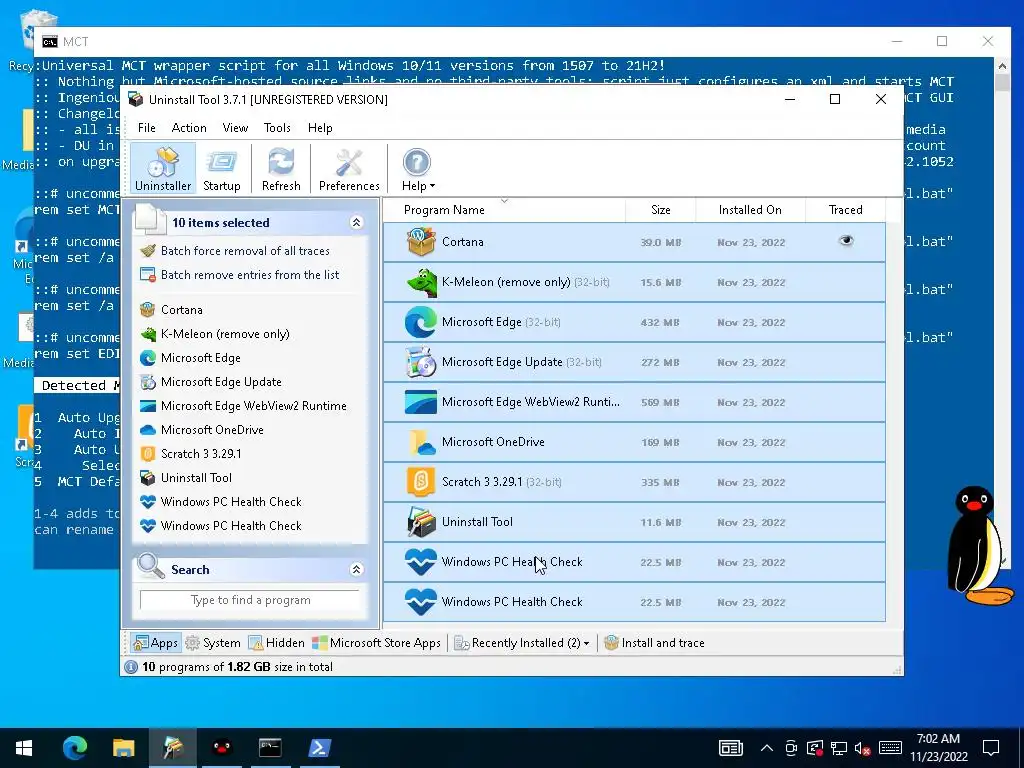
Task: Click the Microsoft Edge Update icon in list
Action: (x=421, y=362)
